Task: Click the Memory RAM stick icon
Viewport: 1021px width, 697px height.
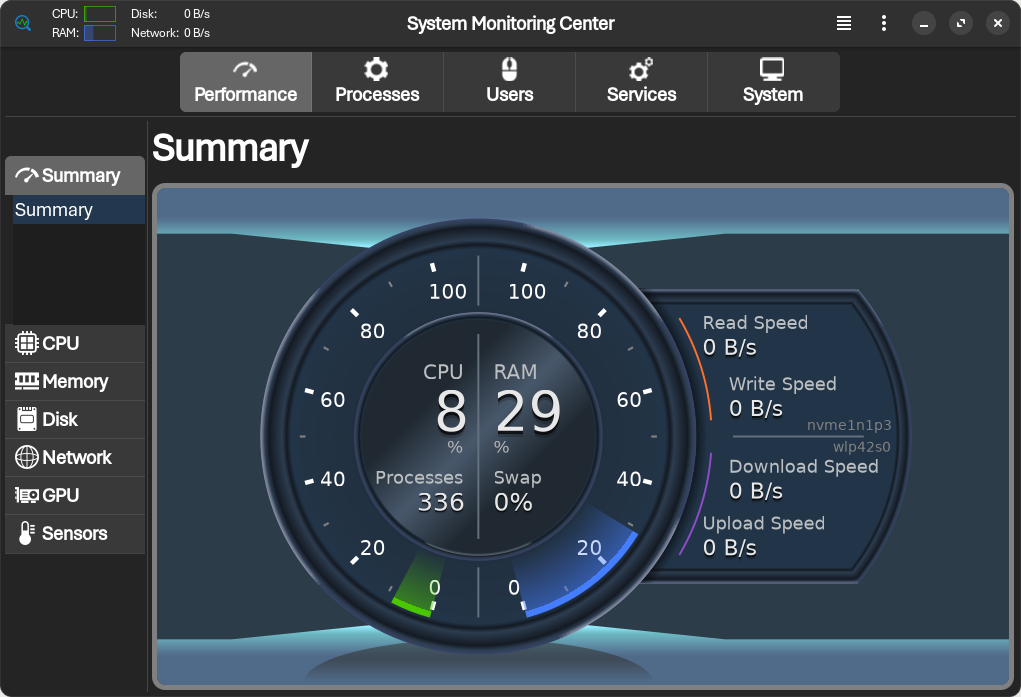Action: [27, 381]
